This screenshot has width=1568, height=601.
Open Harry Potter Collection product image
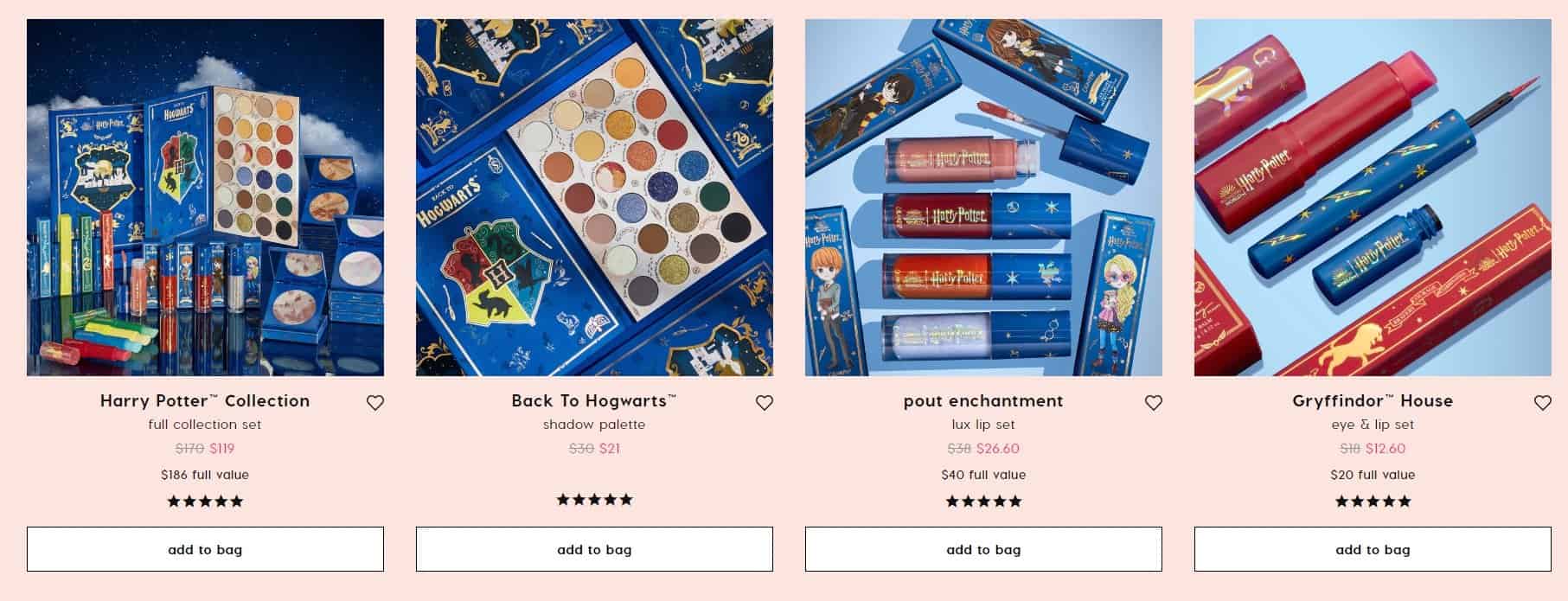tap(205, 197)
